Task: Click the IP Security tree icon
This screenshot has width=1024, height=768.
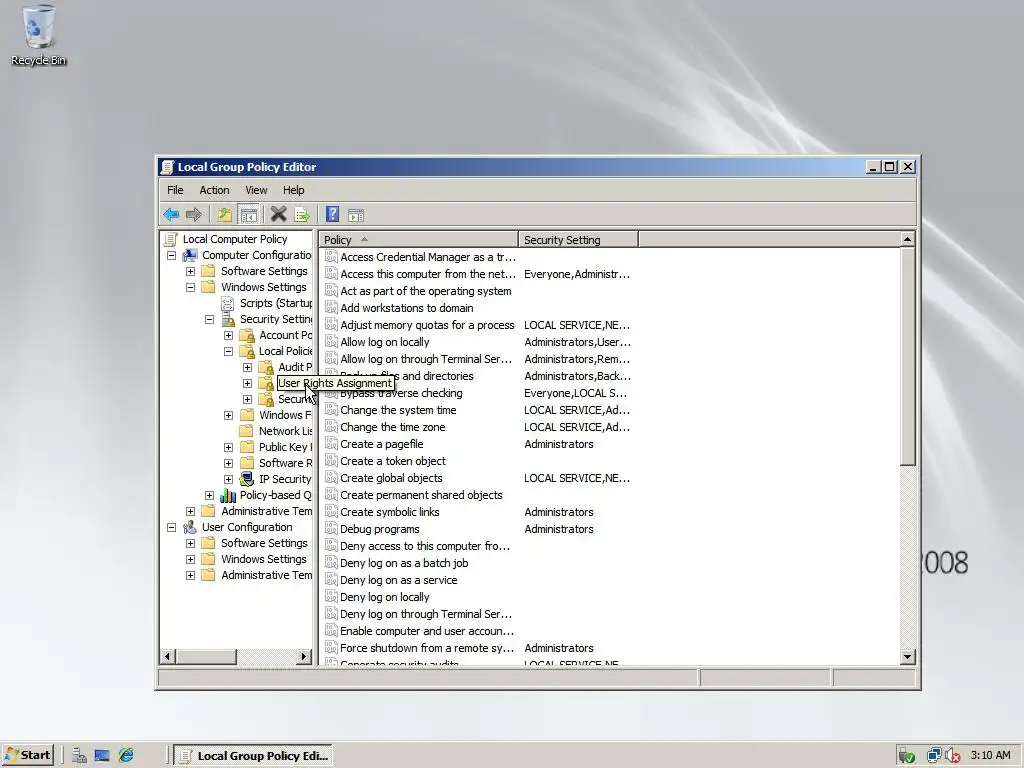Action: [246, 479]
